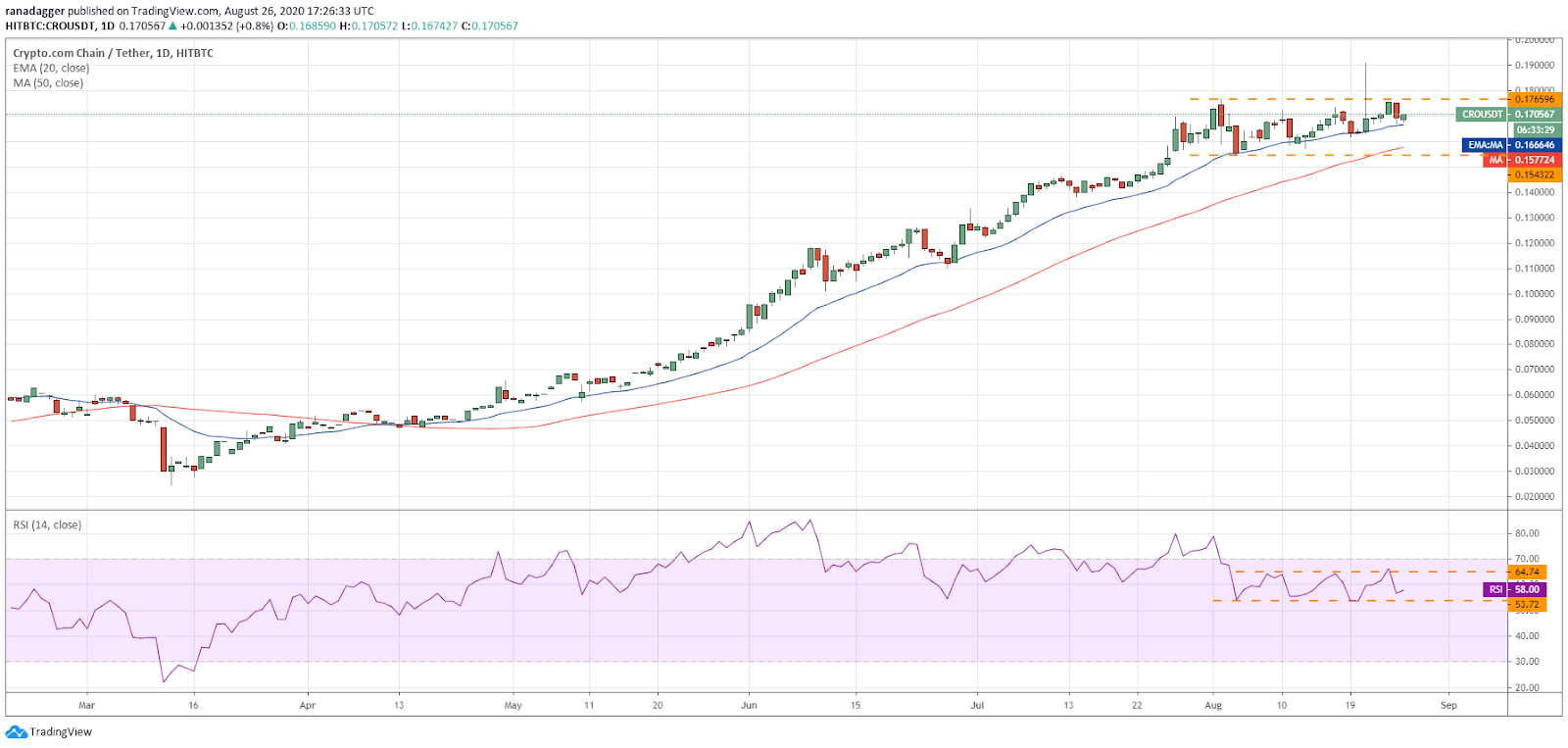Click the 0.140000 price axis tick
This screenshot has height=748, width=1568.
click(1535, 193)
